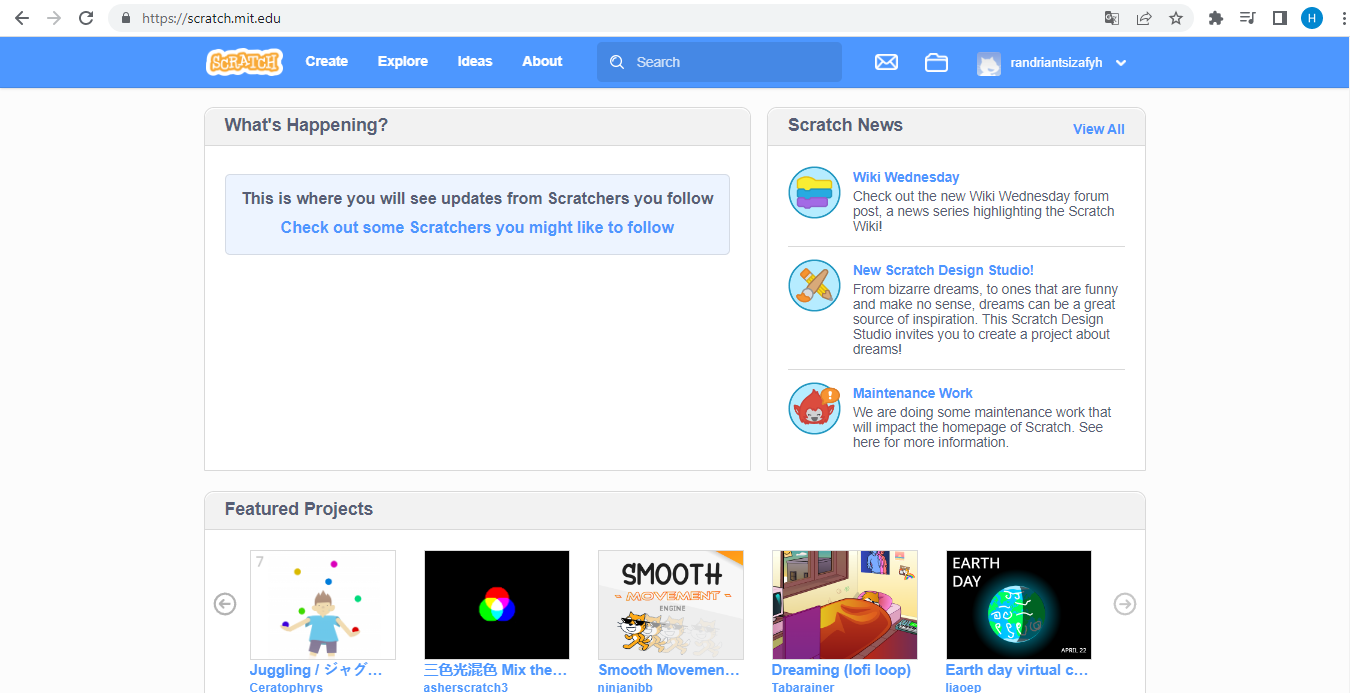
Task: Click the browser address bar URL
Action: 211,18
